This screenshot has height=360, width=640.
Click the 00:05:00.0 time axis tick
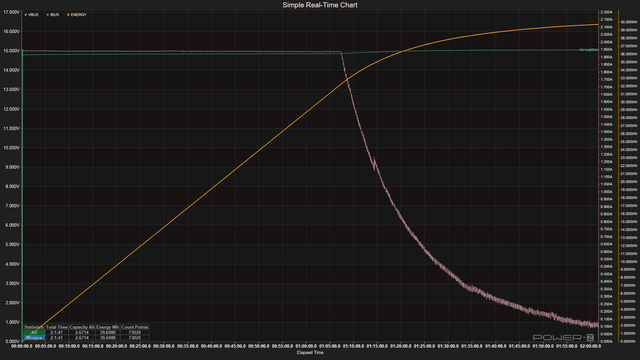45,346
